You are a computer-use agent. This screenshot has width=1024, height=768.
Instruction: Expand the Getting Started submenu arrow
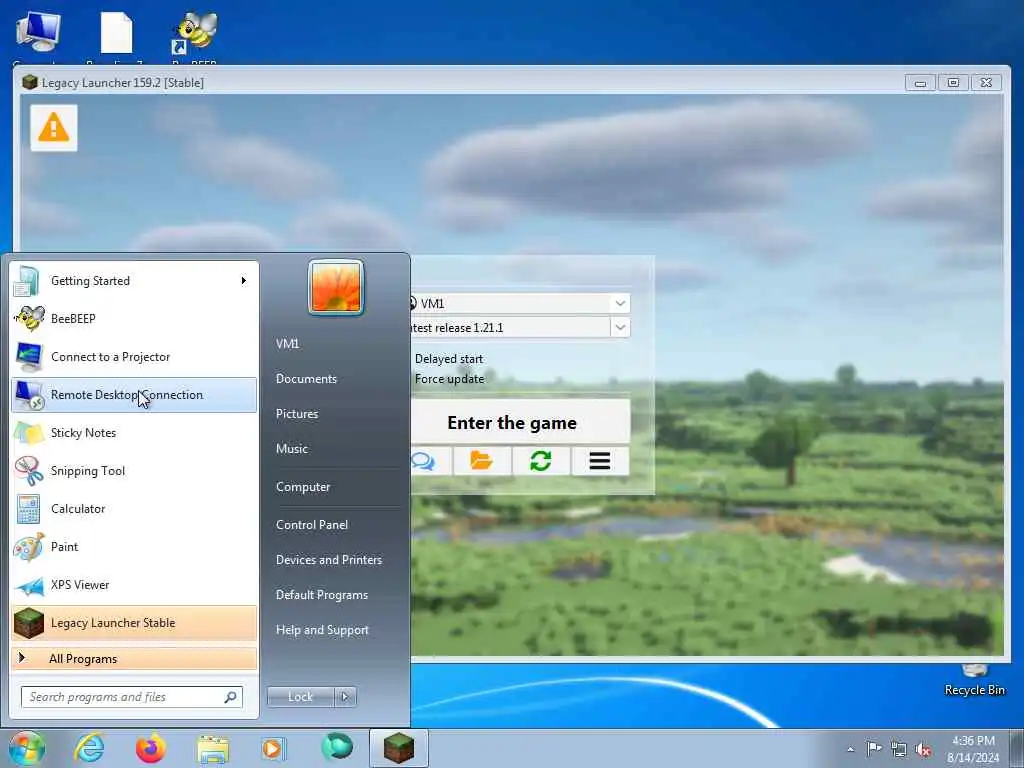(244, 281)
